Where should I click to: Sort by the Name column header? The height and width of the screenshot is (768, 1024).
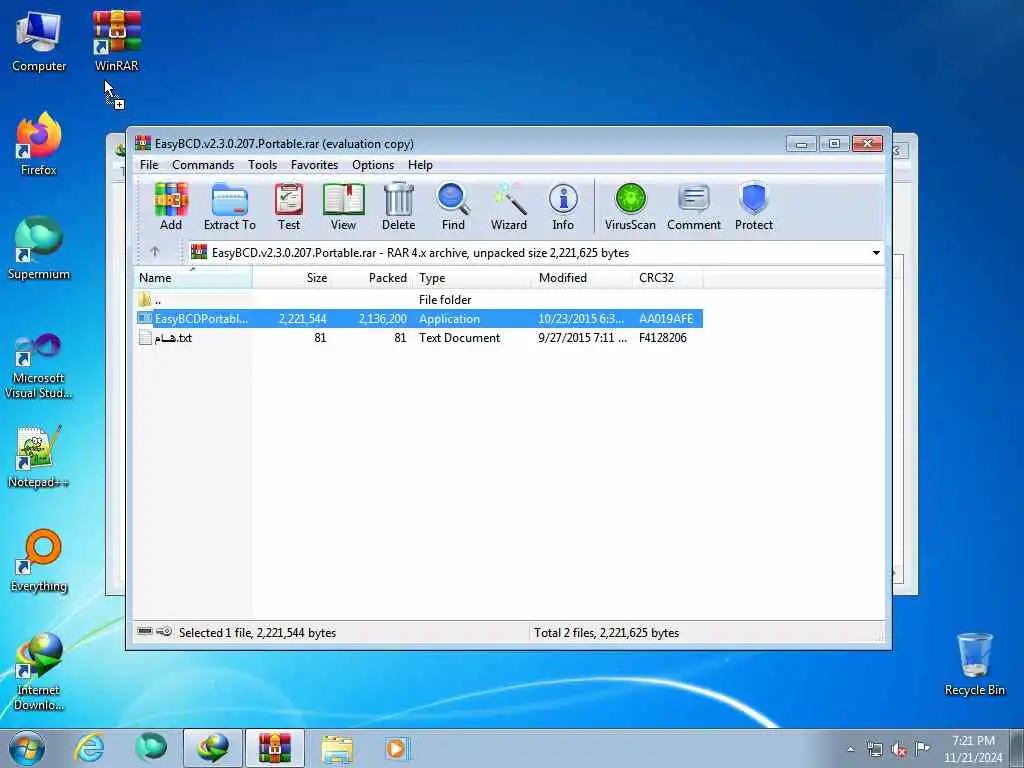tap(193, 278)
